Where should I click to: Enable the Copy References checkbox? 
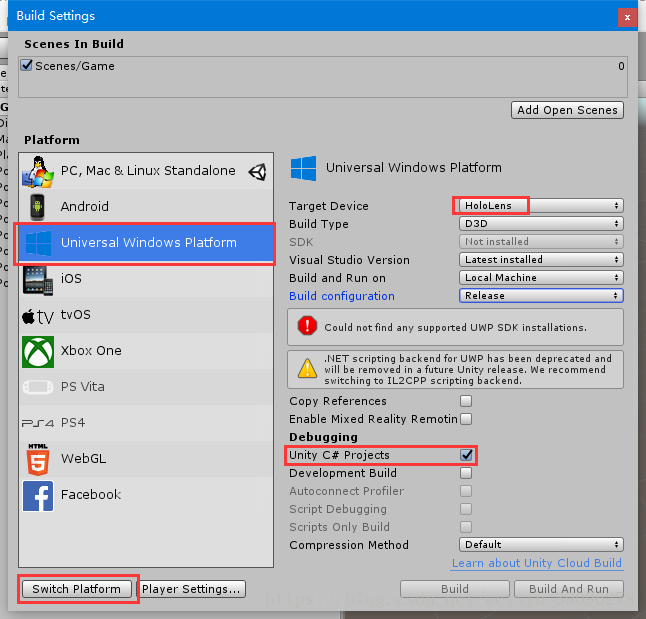click(466, 401)
